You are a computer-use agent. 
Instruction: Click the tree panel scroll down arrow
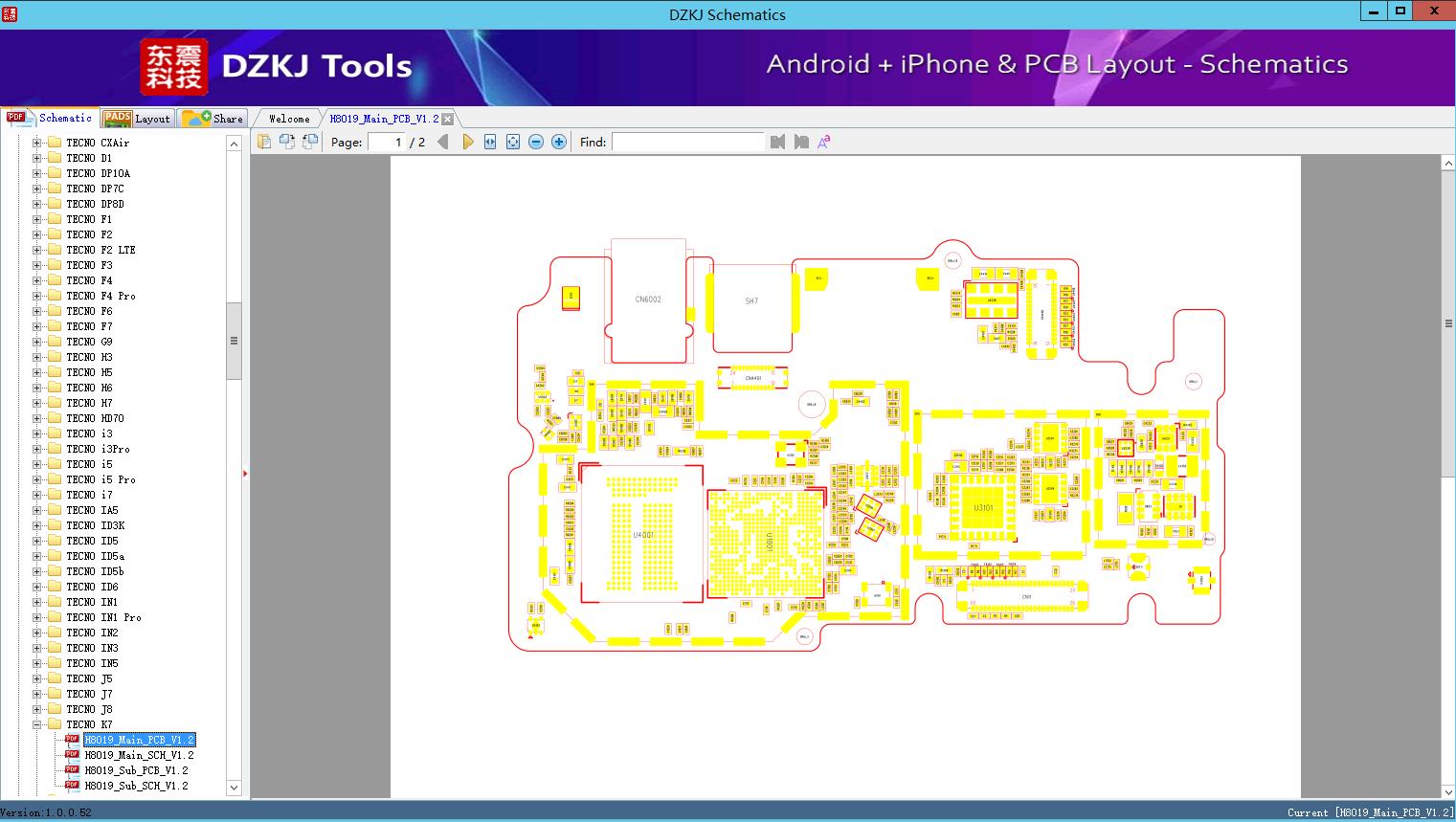click(234, 788)
